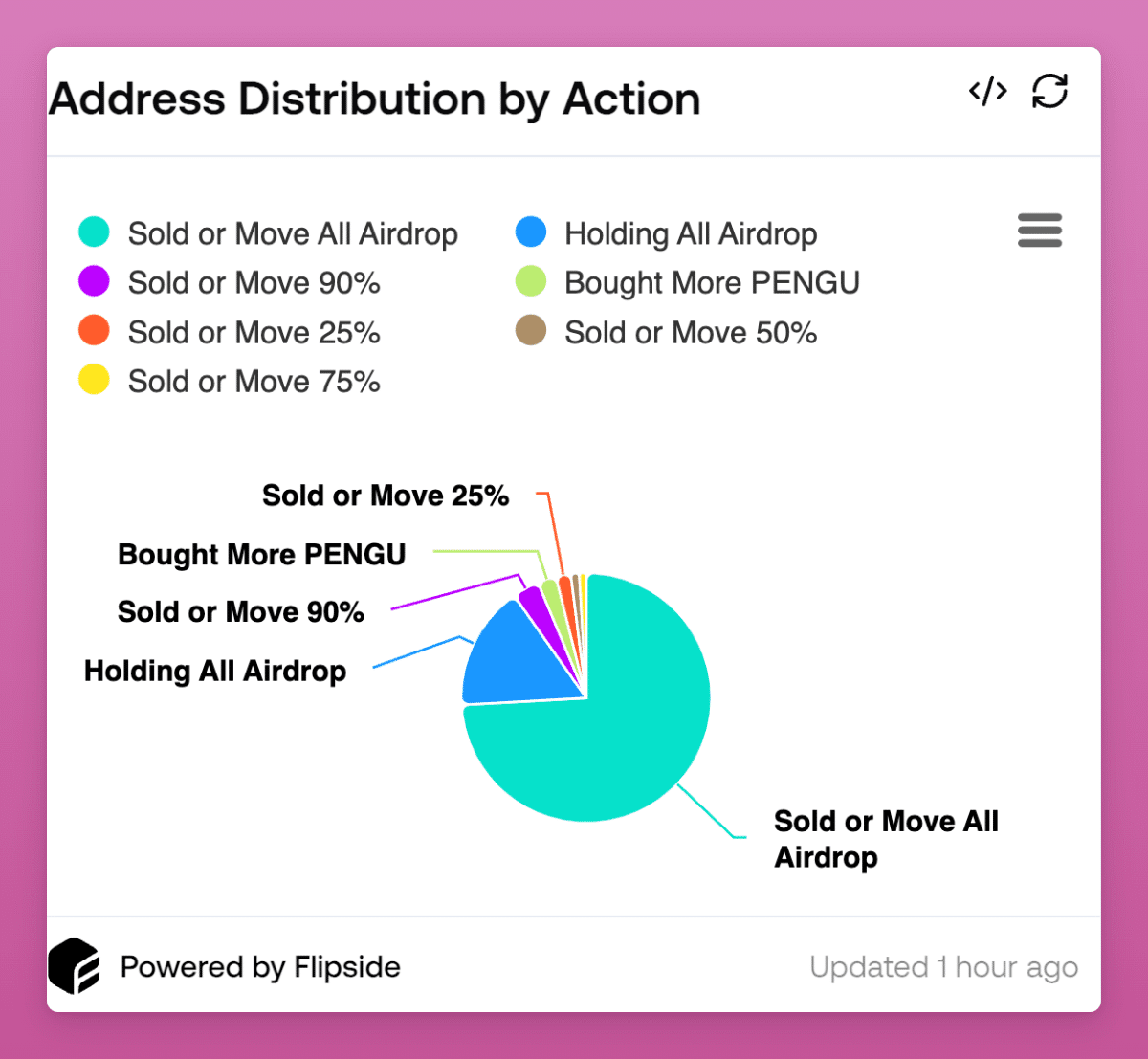This screenshot has width=1148, height=1059.
Task: Click the brown Sold or Move 50% dot
Action: (x=531, y=330)
